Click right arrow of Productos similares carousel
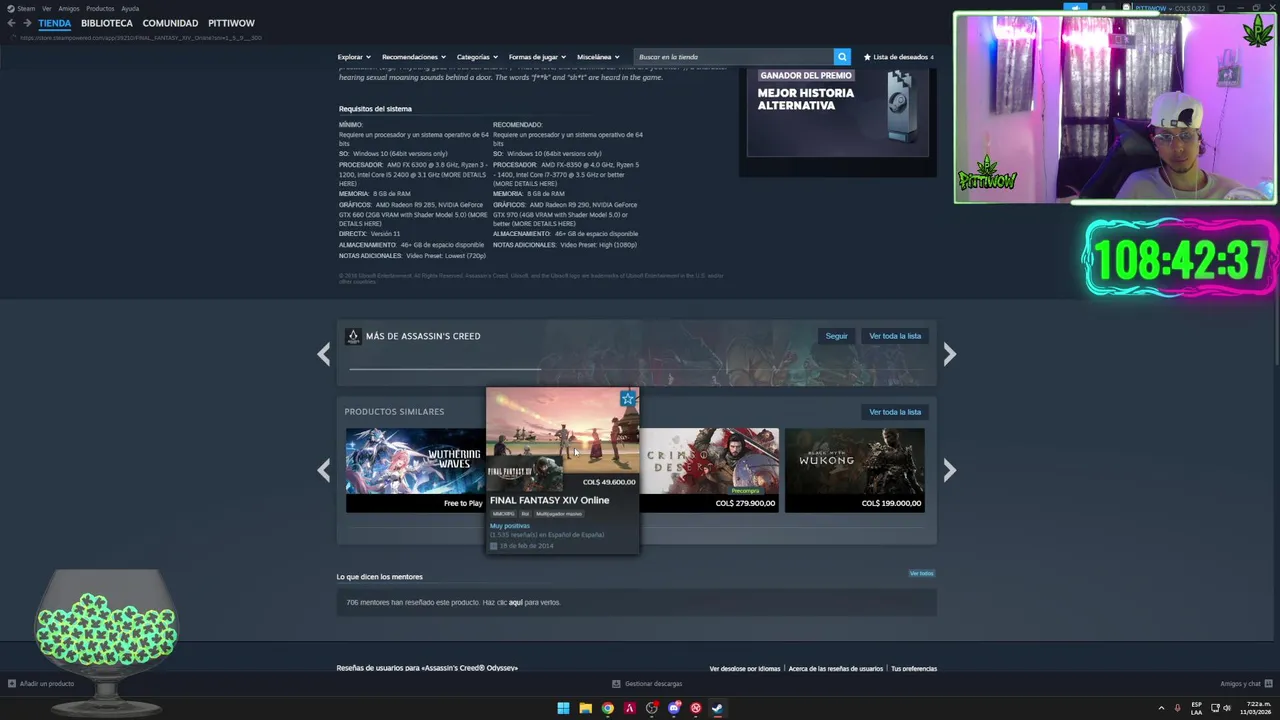 coord(950,470)
